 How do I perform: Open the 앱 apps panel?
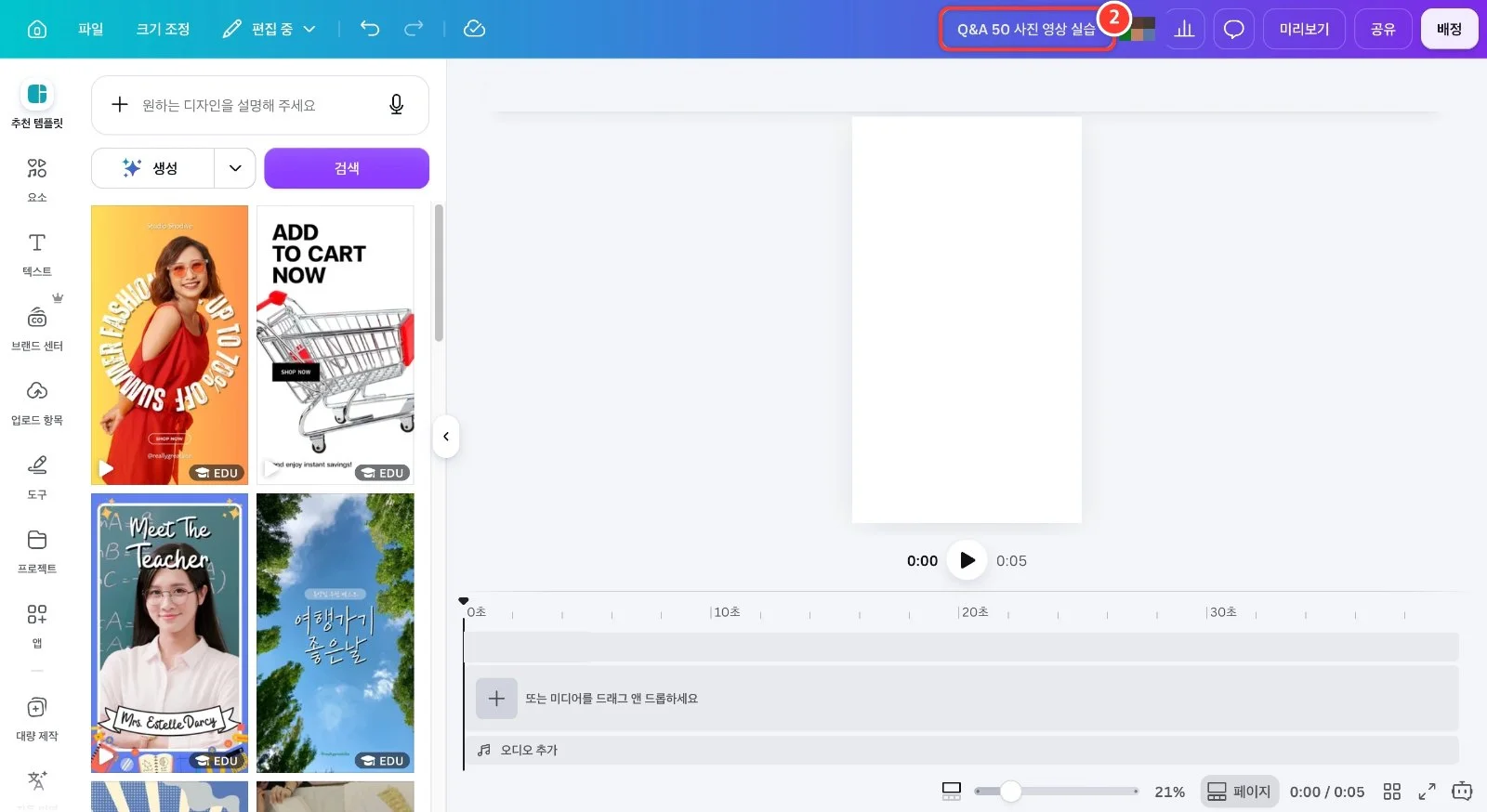pos(37,625)
